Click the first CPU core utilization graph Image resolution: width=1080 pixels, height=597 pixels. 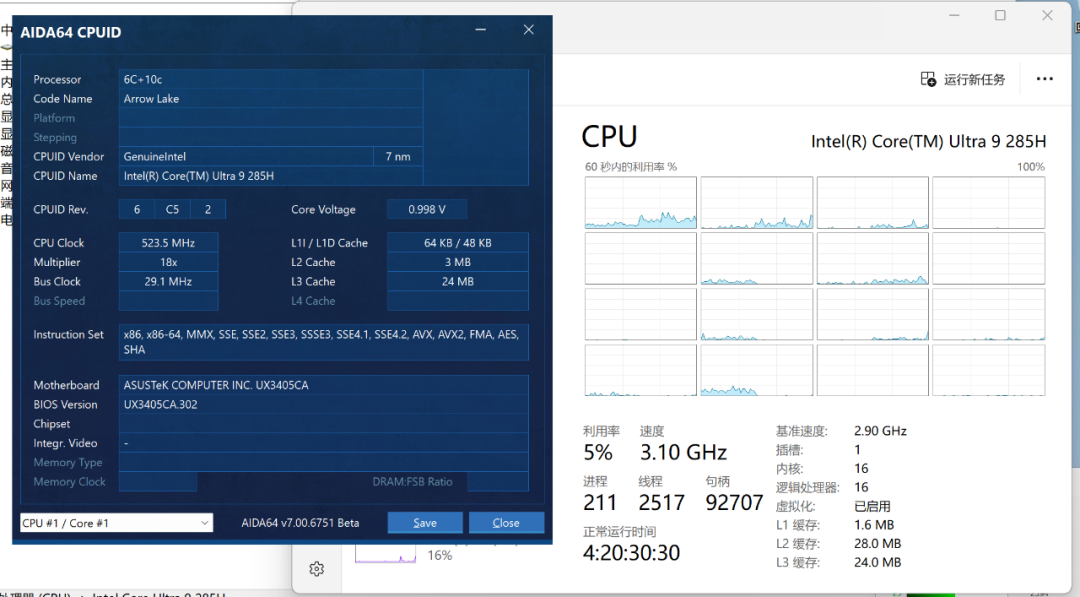click(641, 202)
